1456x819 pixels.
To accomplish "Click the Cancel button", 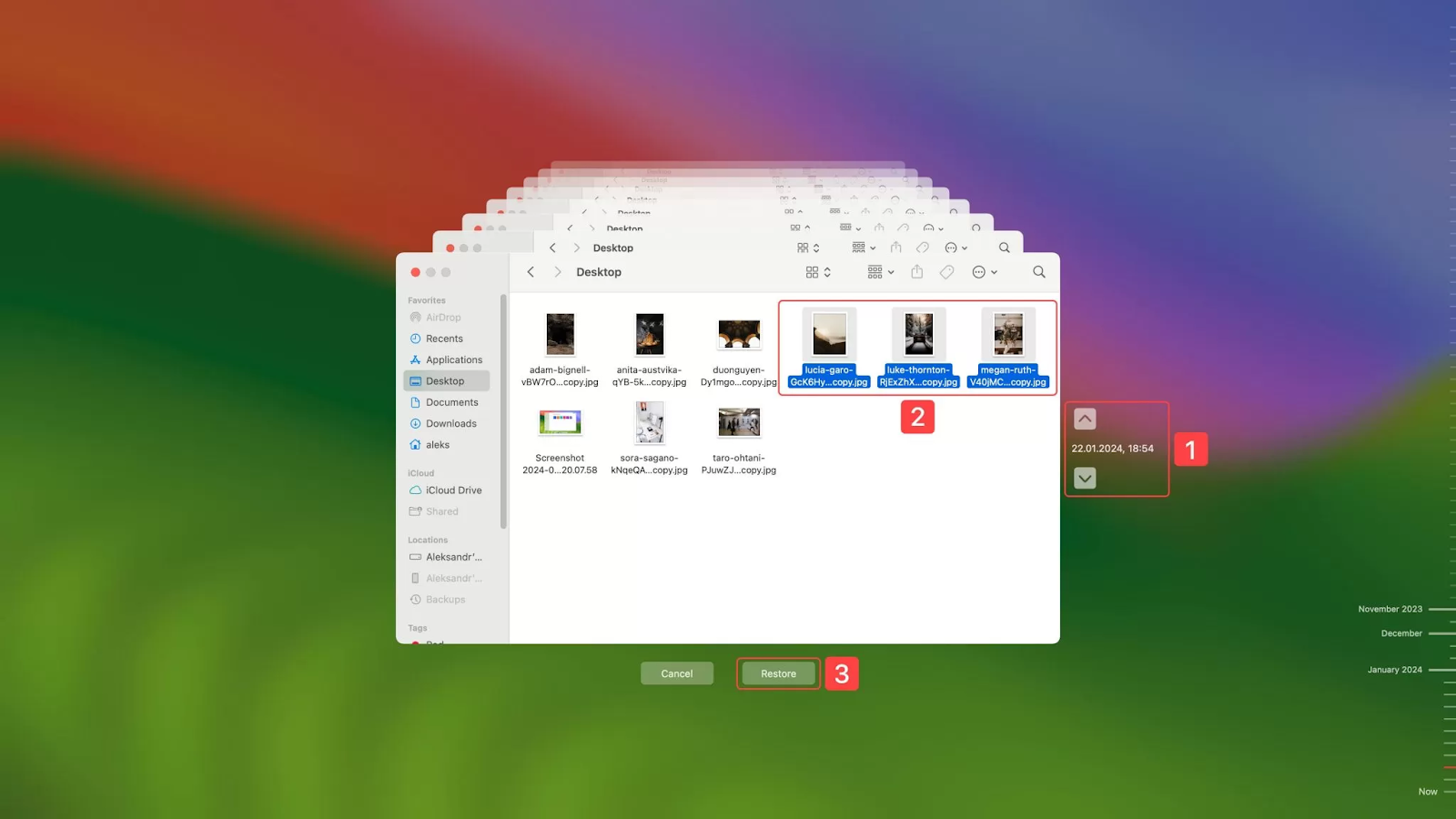I will 676,673.
